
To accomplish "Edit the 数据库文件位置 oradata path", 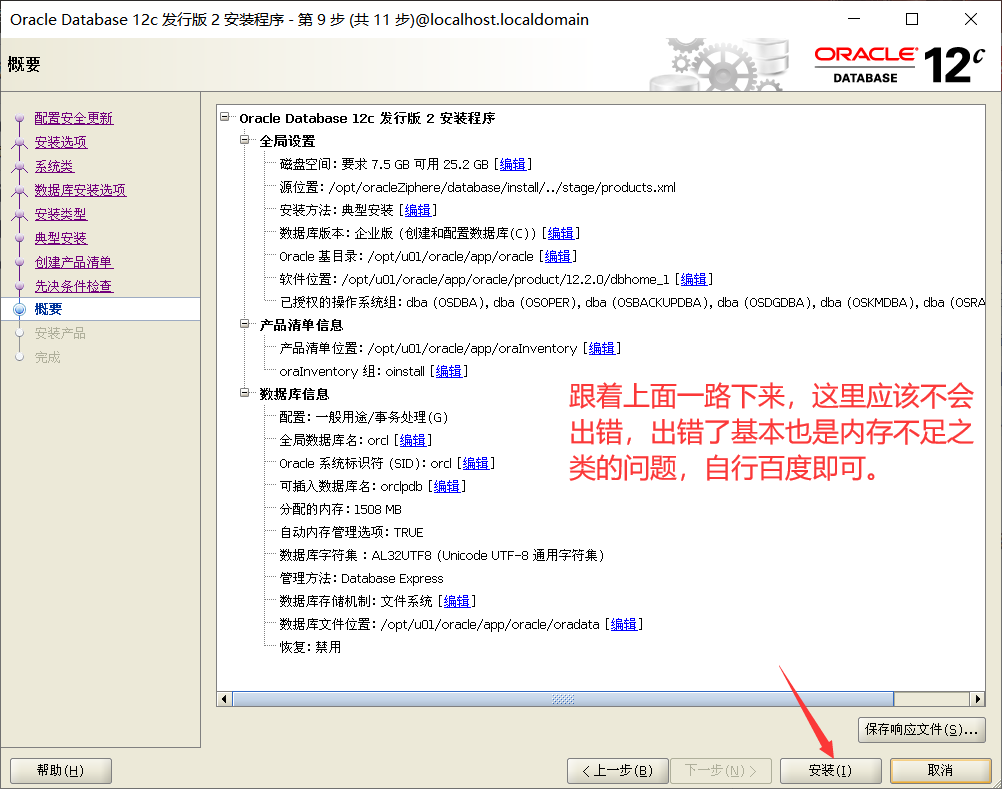I will [x=624, y=624].
